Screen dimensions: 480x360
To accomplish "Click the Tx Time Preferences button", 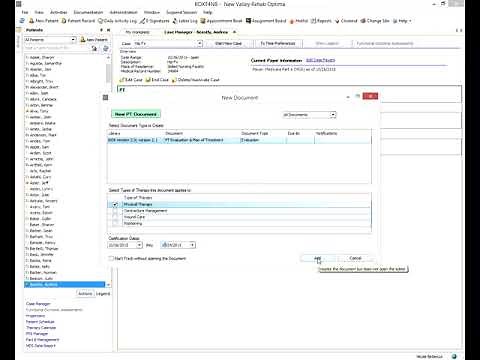I will pyautogui.click(x=278, y=43).
